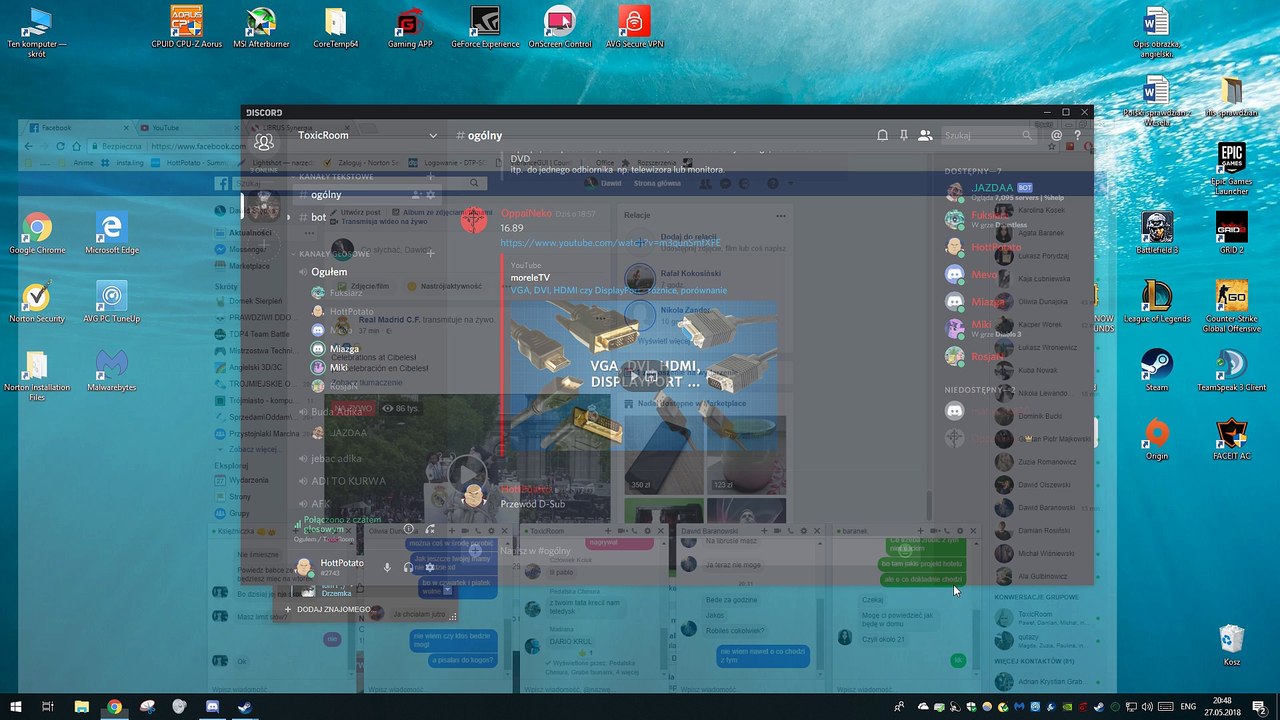The height and width of the screenshot is (720, 1280).
Task: Deafen audio with headphones icon
Action: click(408, 567)
